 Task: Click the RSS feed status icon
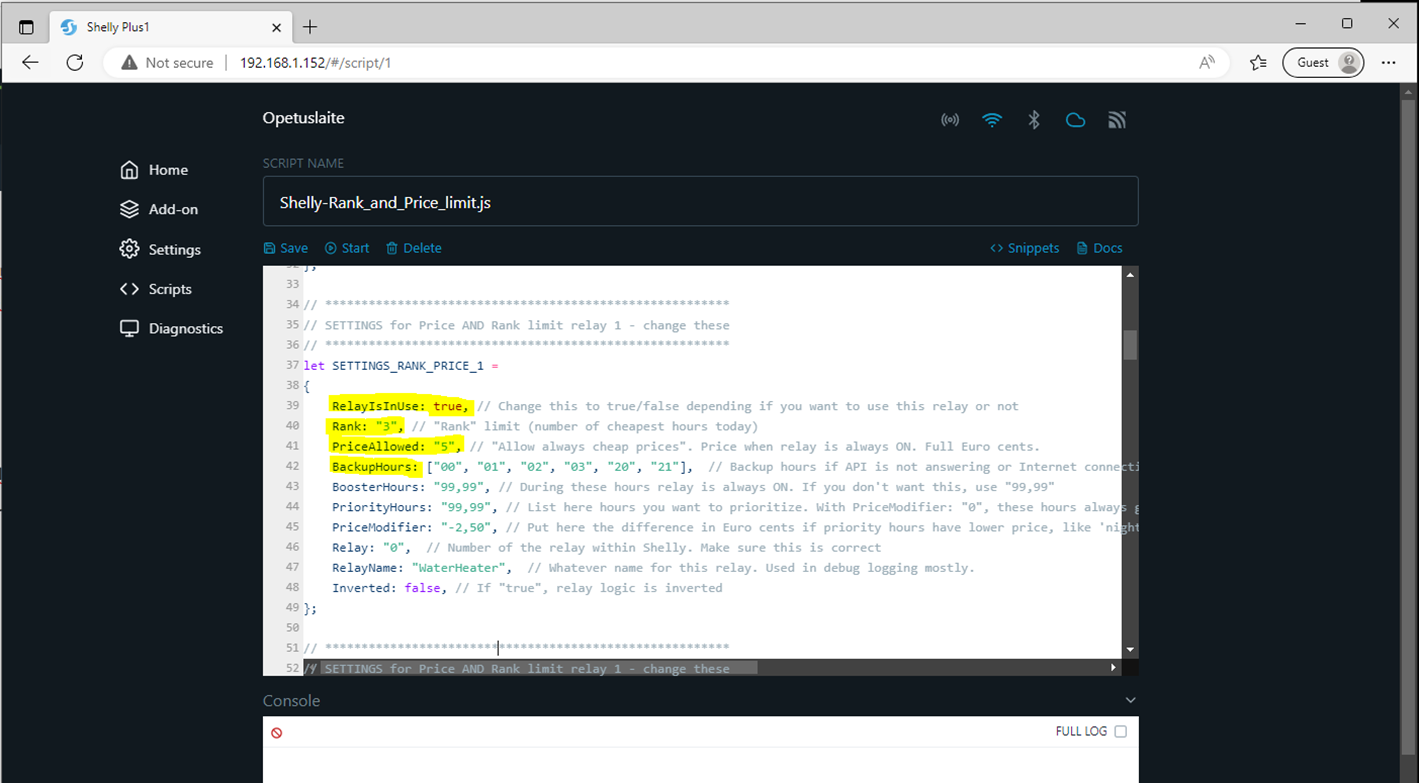pyautogui.click(x=1117, y=120)
